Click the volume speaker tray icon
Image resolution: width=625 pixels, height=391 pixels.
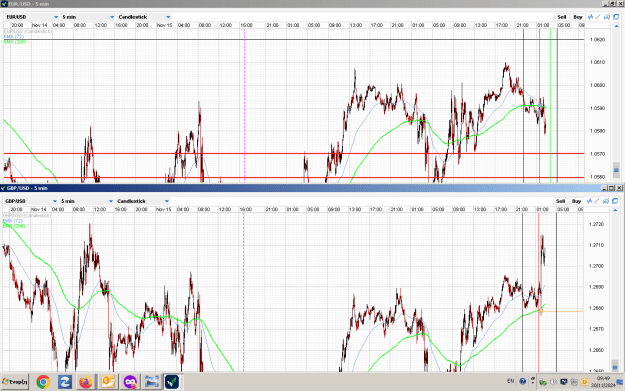tap(553, 382)
